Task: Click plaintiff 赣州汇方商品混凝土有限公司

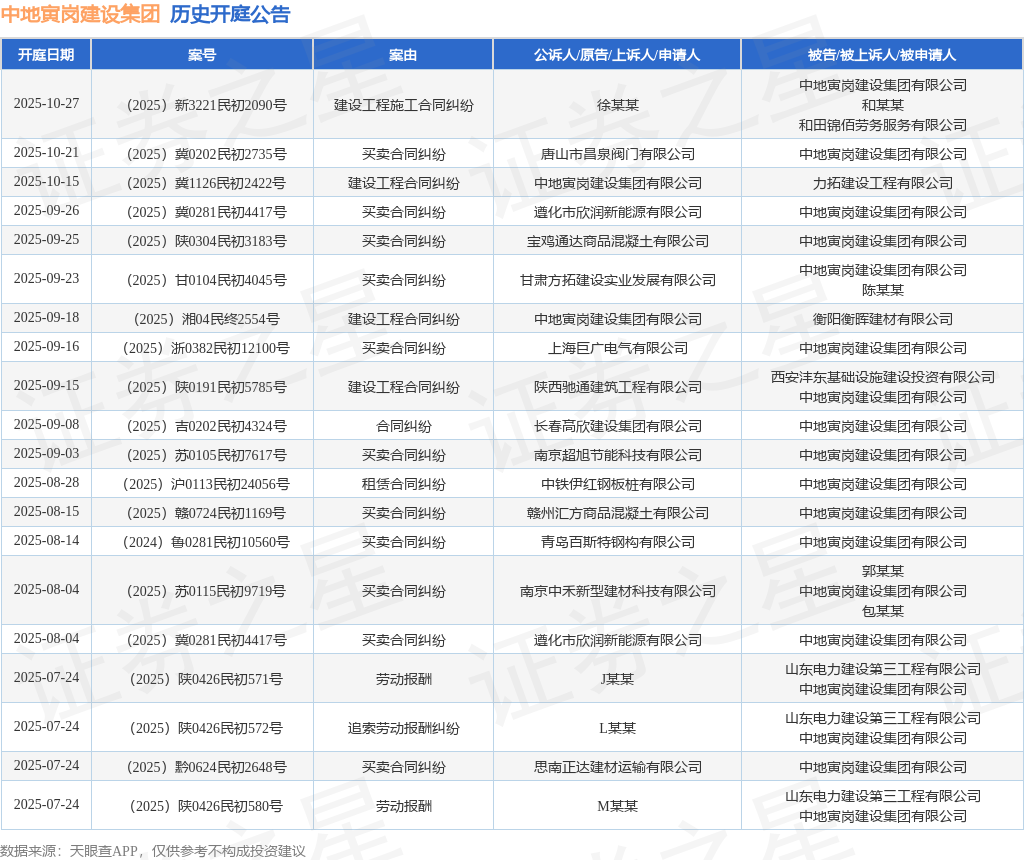Action: click(x=618, y=513)
